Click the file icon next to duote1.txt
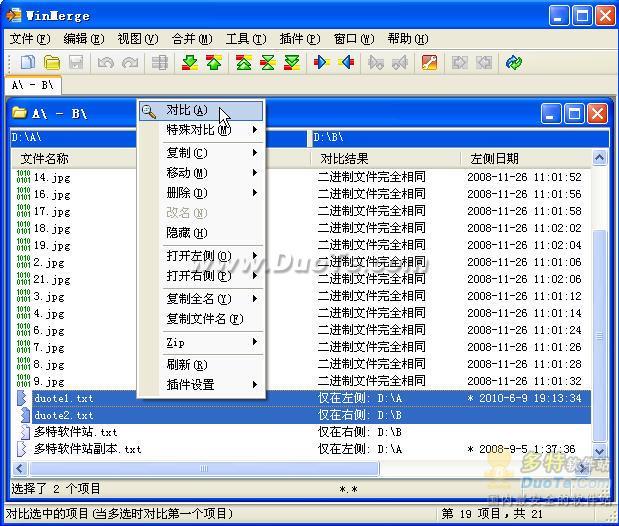619x526 pixels. coord(21,398)
